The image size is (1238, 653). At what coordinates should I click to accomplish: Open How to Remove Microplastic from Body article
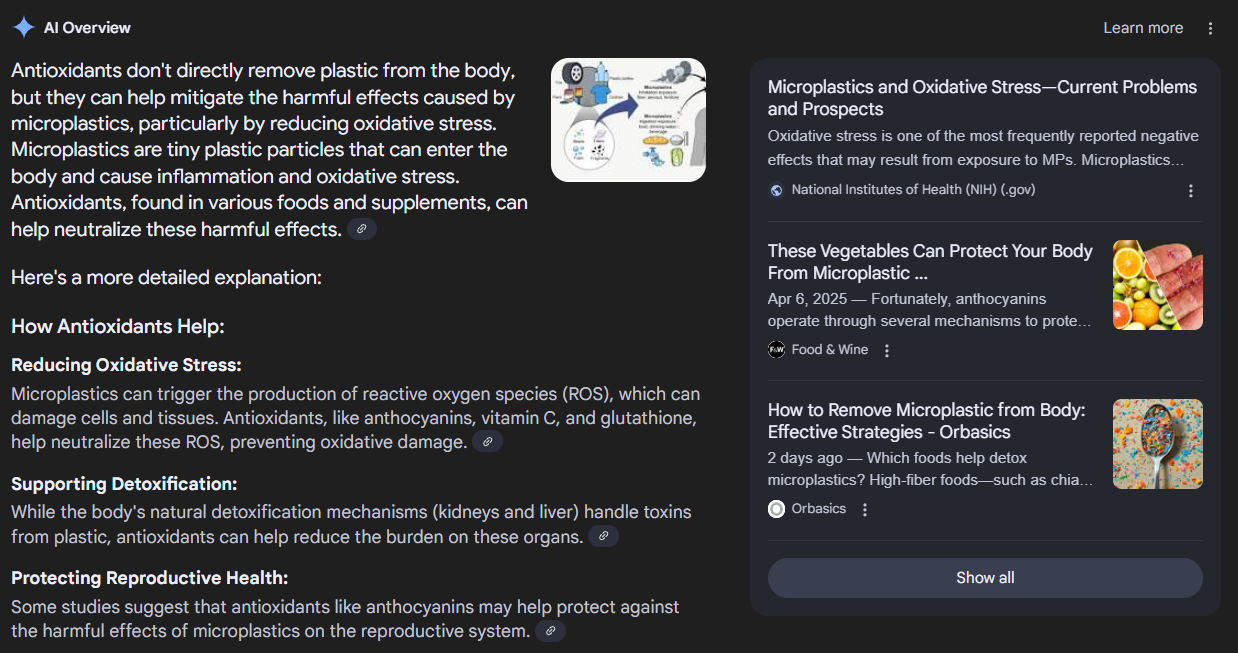point(926,421)
